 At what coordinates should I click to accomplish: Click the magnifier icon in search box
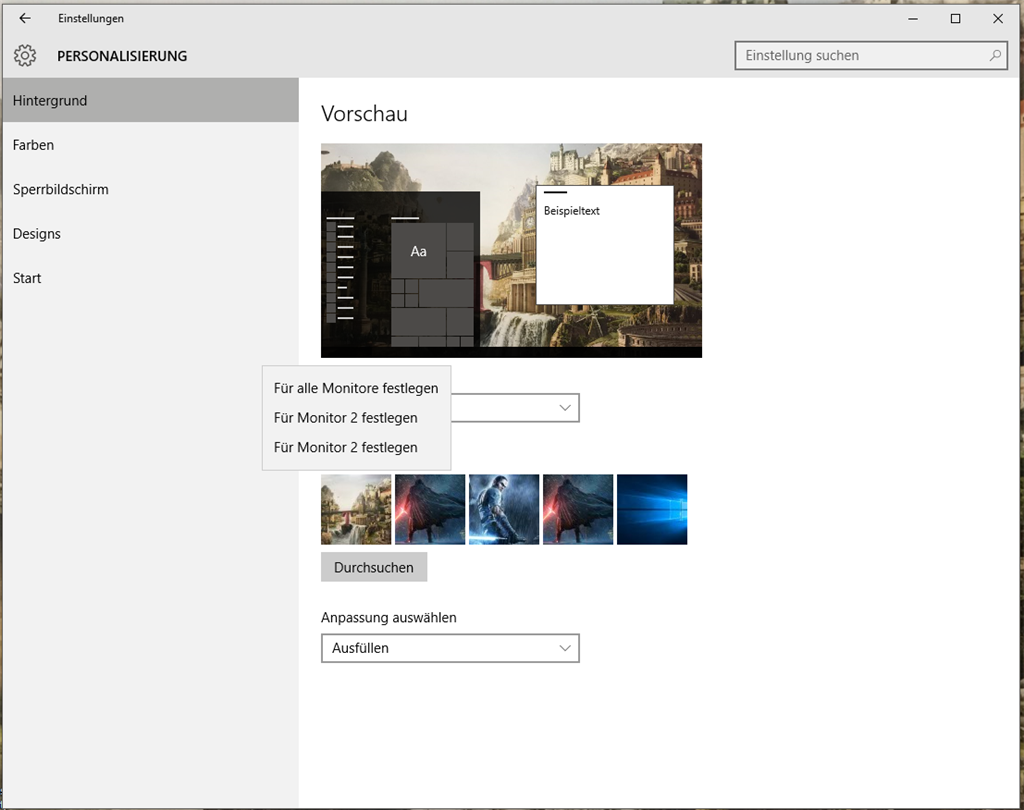click(x=995, y=56)
